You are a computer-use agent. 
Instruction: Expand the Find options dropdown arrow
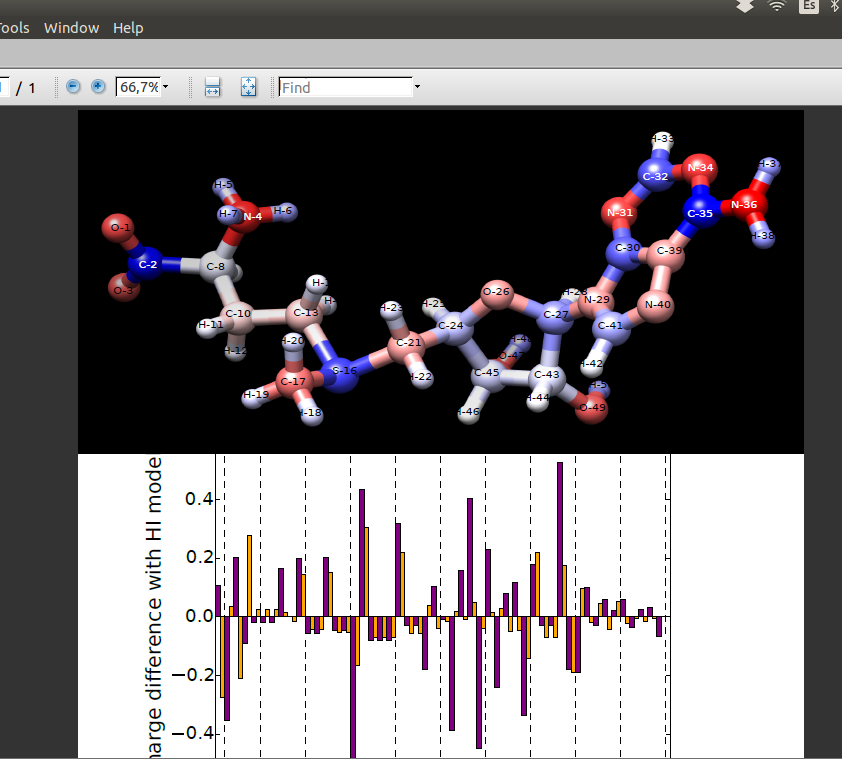(417, 87)
